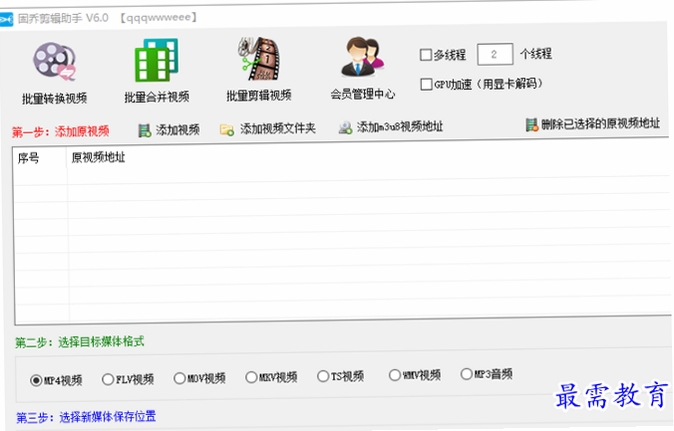Viewport: 674px width, 431px height.
Task: Select the TS视频 radio button
Action: pyautogui.click(x=323, y=376)
